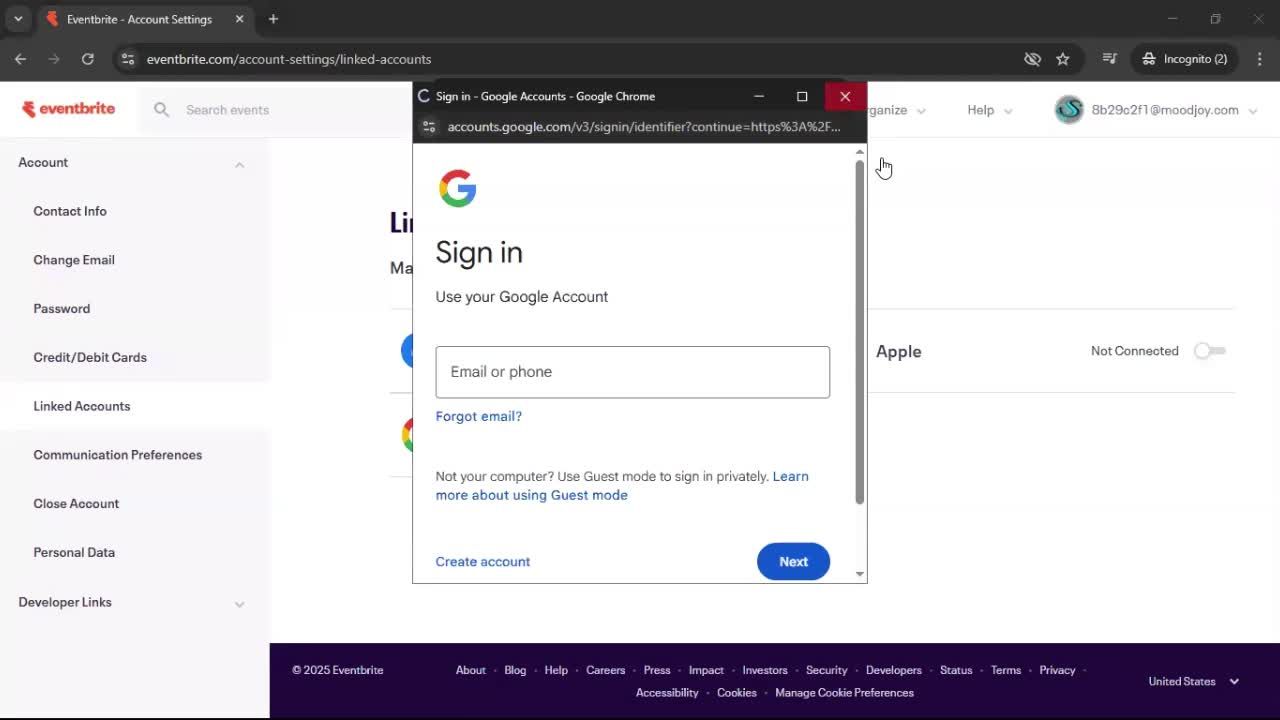
Task: Open the Accessibility footer link
Action: click(667, 693)
